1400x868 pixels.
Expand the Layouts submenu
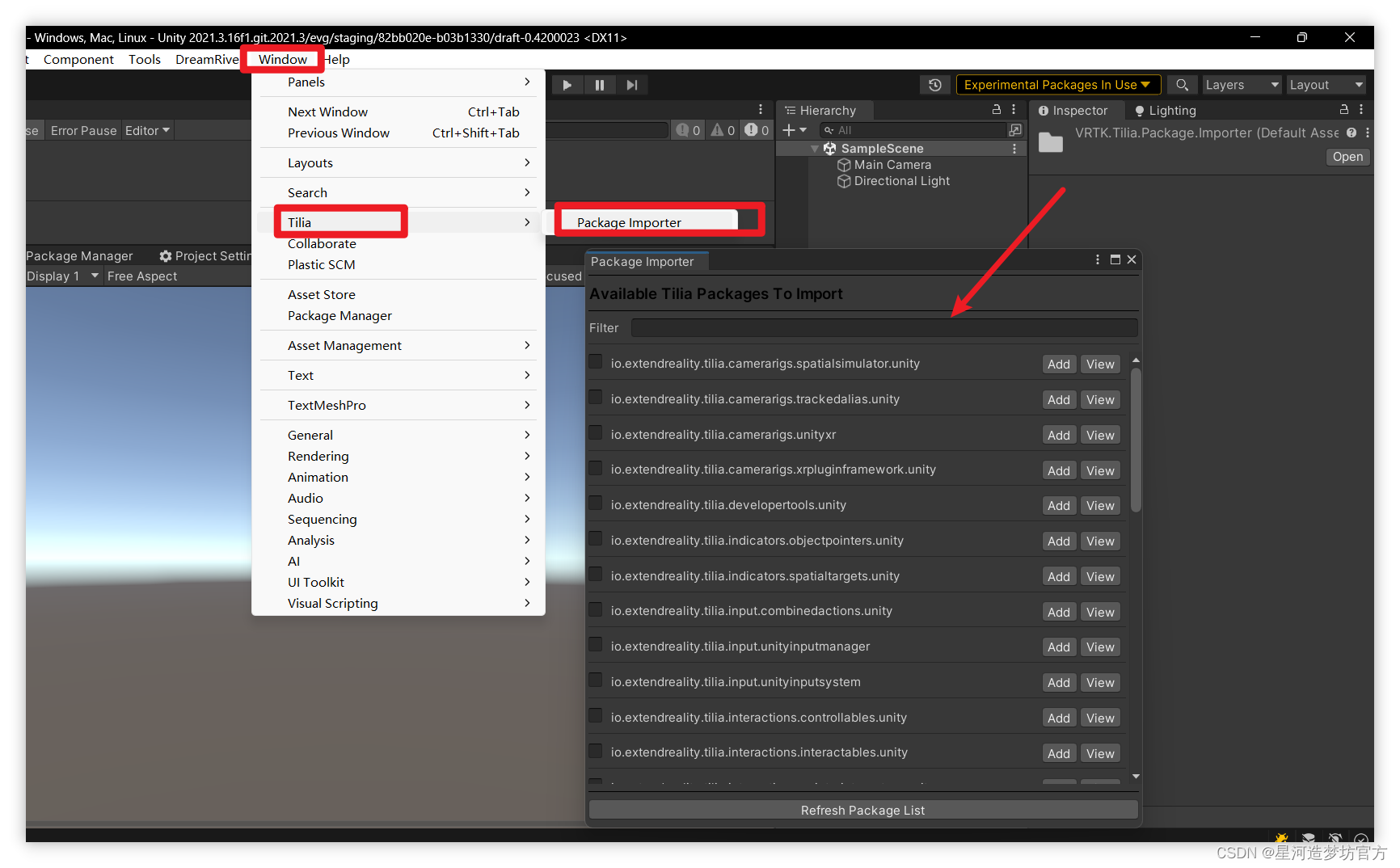pyautogui.click(x=398, y=163)
